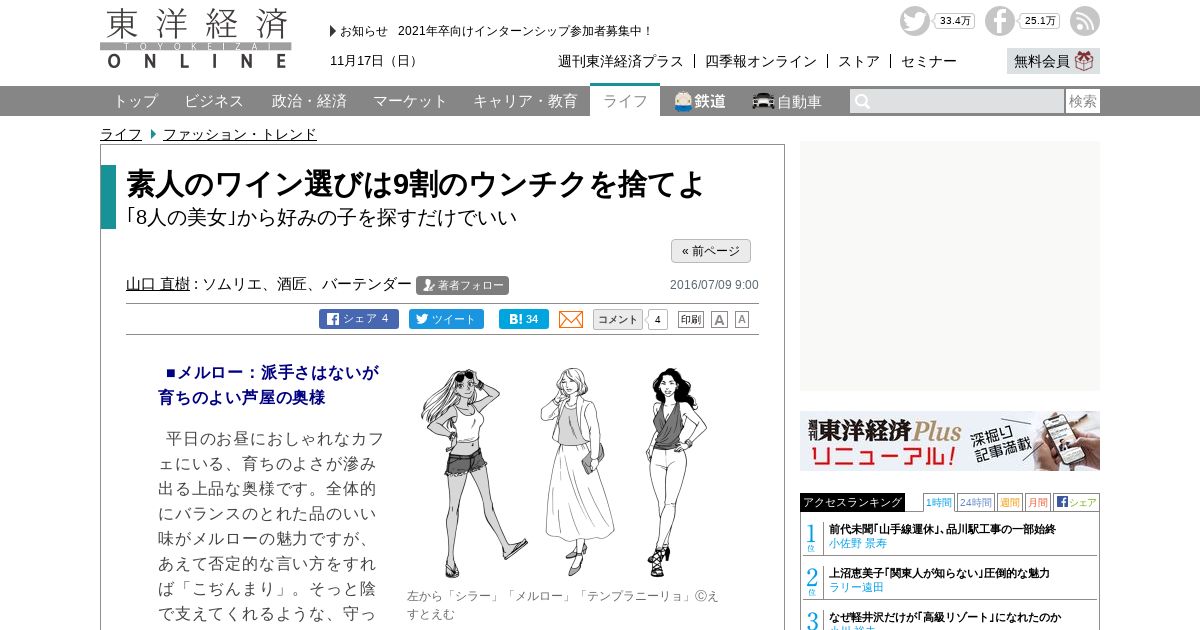Select the 1時間 ranking tab
The height and width of the screenshot is (630, 1200).
pos(939,502)
